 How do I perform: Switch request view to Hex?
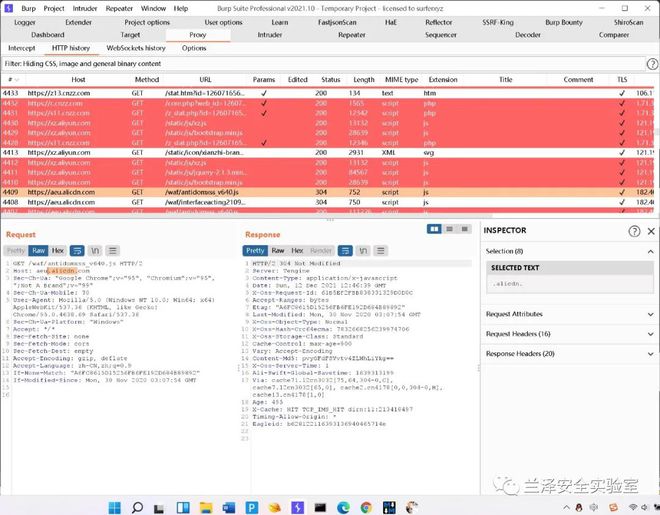pyautogui.click(x=58, y=251)
